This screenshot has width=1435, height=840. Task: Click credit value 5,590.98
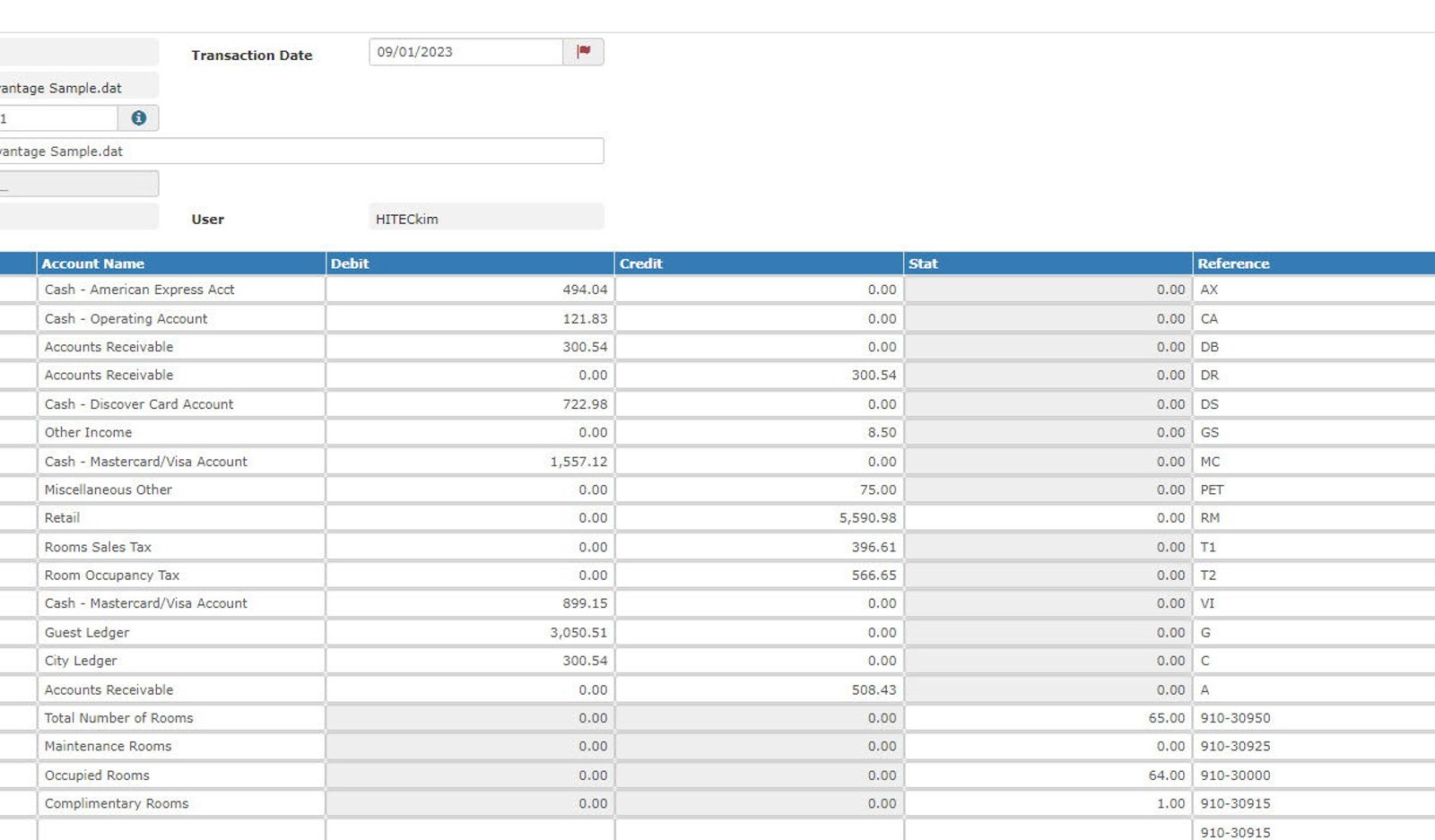(x=759, y=518)
